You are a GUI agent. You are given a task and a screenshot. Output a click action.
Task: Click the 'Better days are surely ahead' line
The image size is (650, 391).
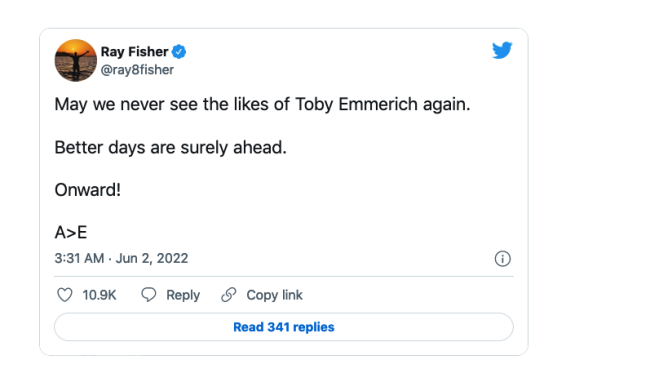point(170,148)
